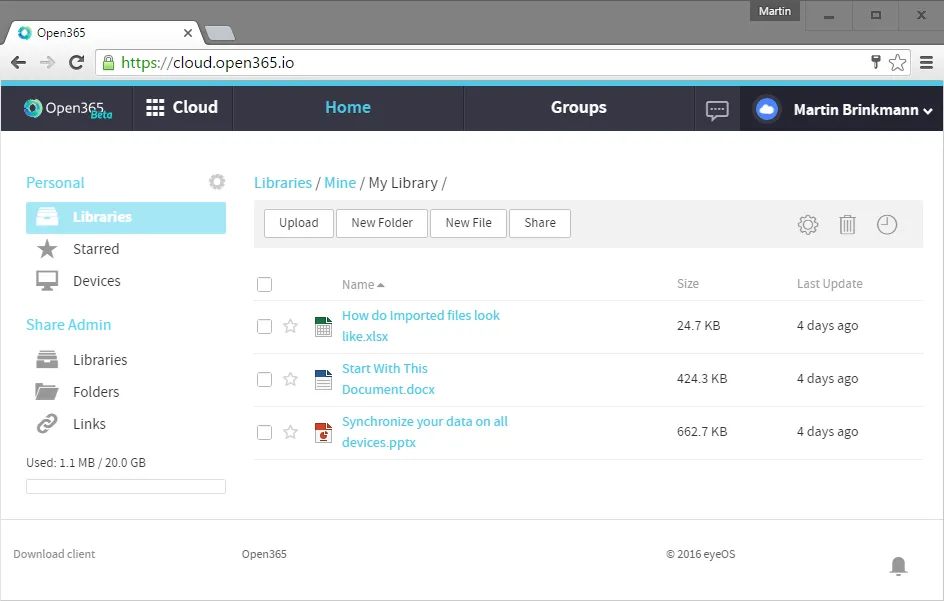Select the Home tab
944x601 pixels.
[x=347, y=107]
